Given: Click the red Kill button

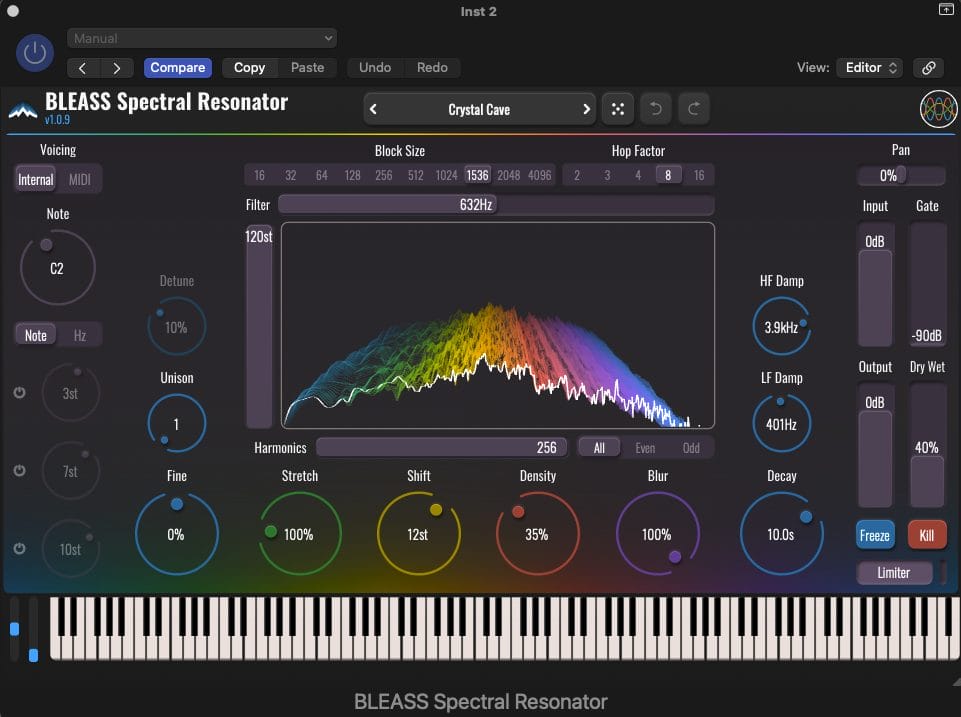Looking at the screenshot, I should [927, 535].
